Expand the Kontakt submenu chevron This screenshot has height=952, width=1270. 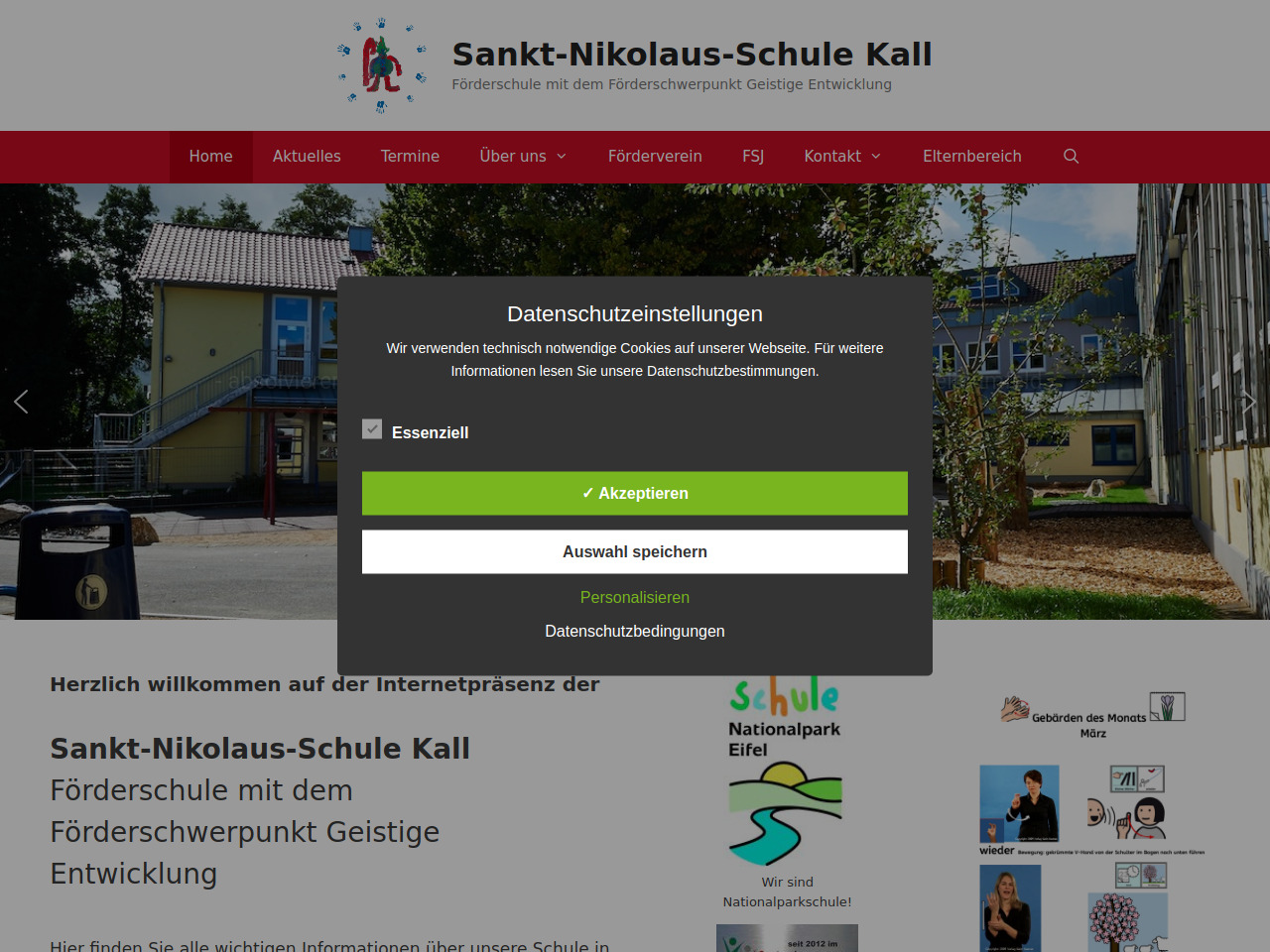(876, 157)
